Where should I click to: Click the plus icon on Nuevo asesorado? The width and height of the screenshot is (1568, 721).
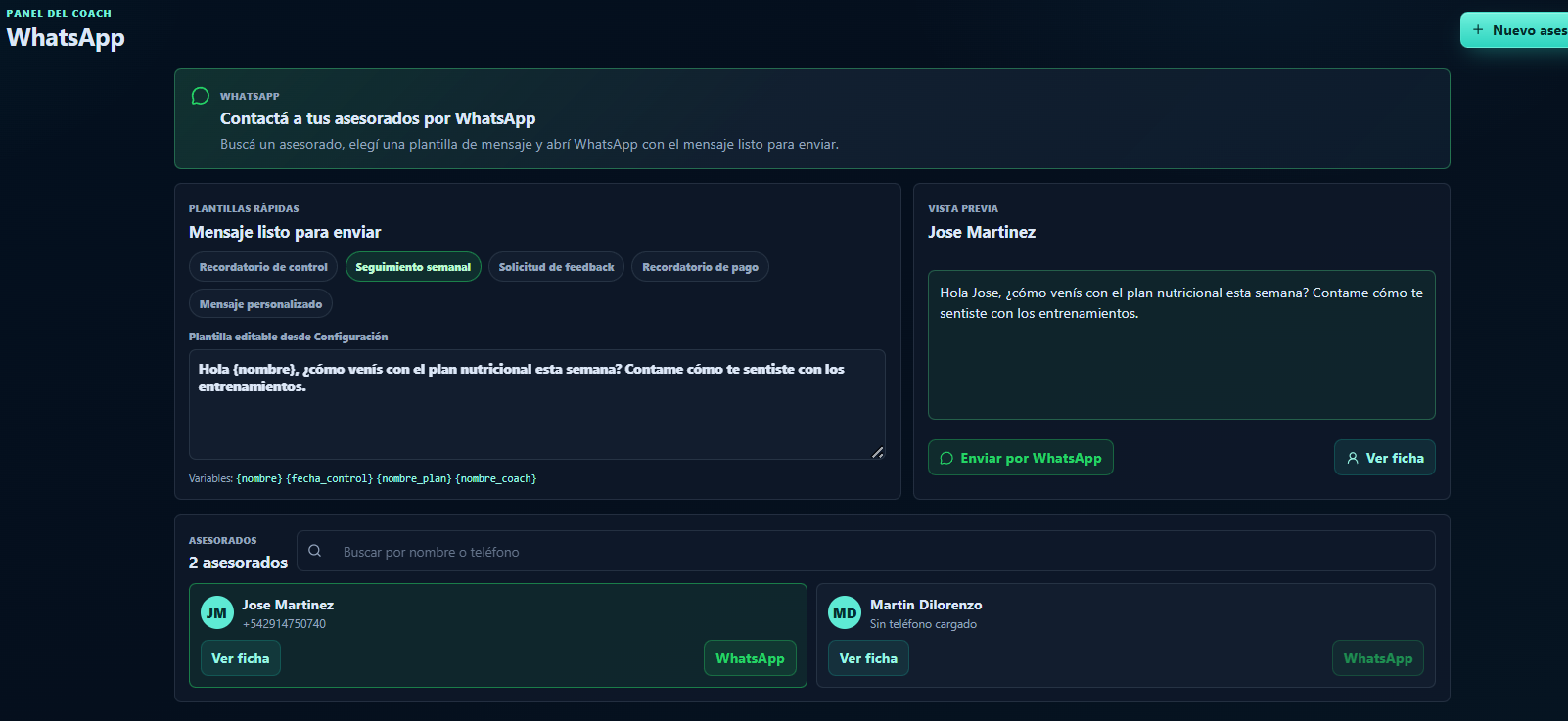coord(1478,30)
